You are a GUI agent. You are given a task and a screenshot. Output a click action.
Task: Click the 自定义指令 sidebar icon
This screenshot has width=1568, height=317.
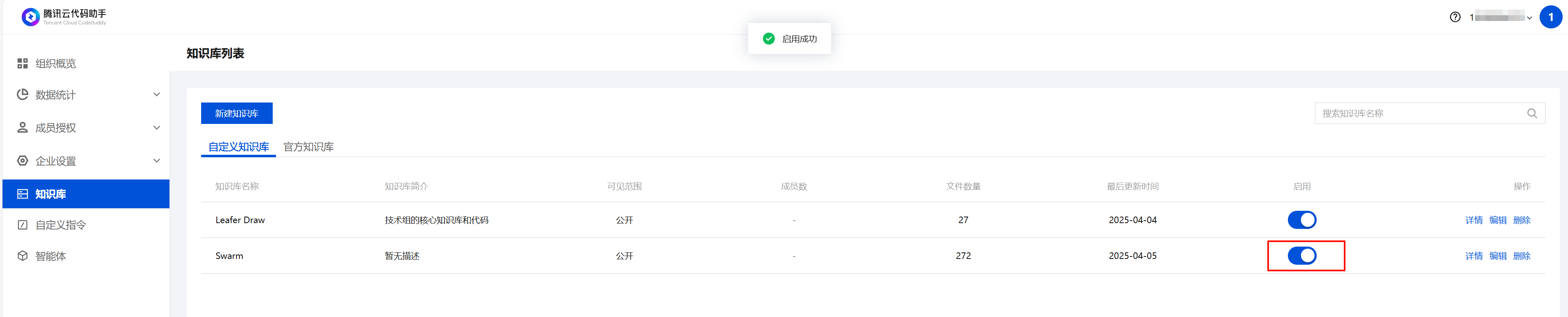(23, 225)
